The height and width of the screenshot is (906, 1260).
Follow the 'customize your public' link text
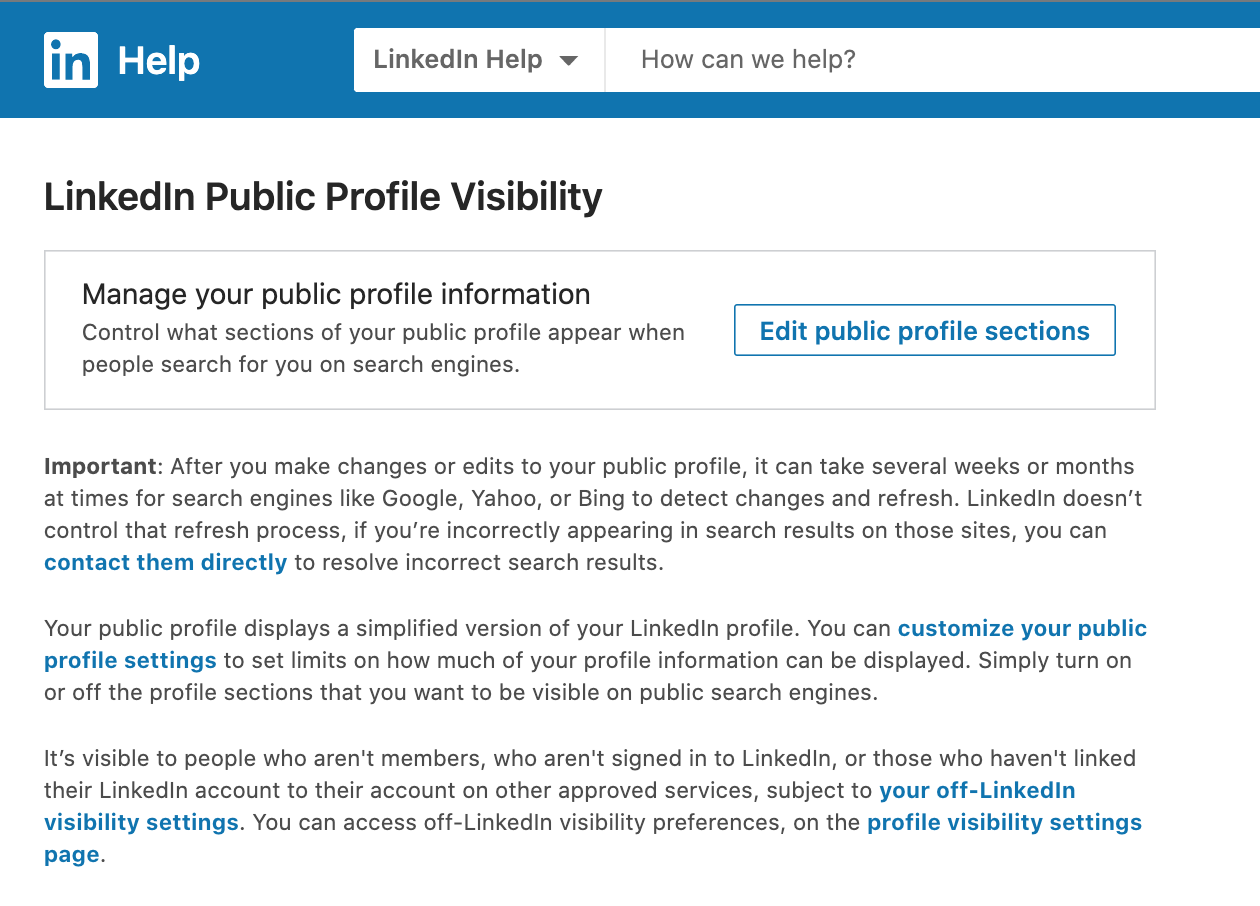coord(1022,628)
